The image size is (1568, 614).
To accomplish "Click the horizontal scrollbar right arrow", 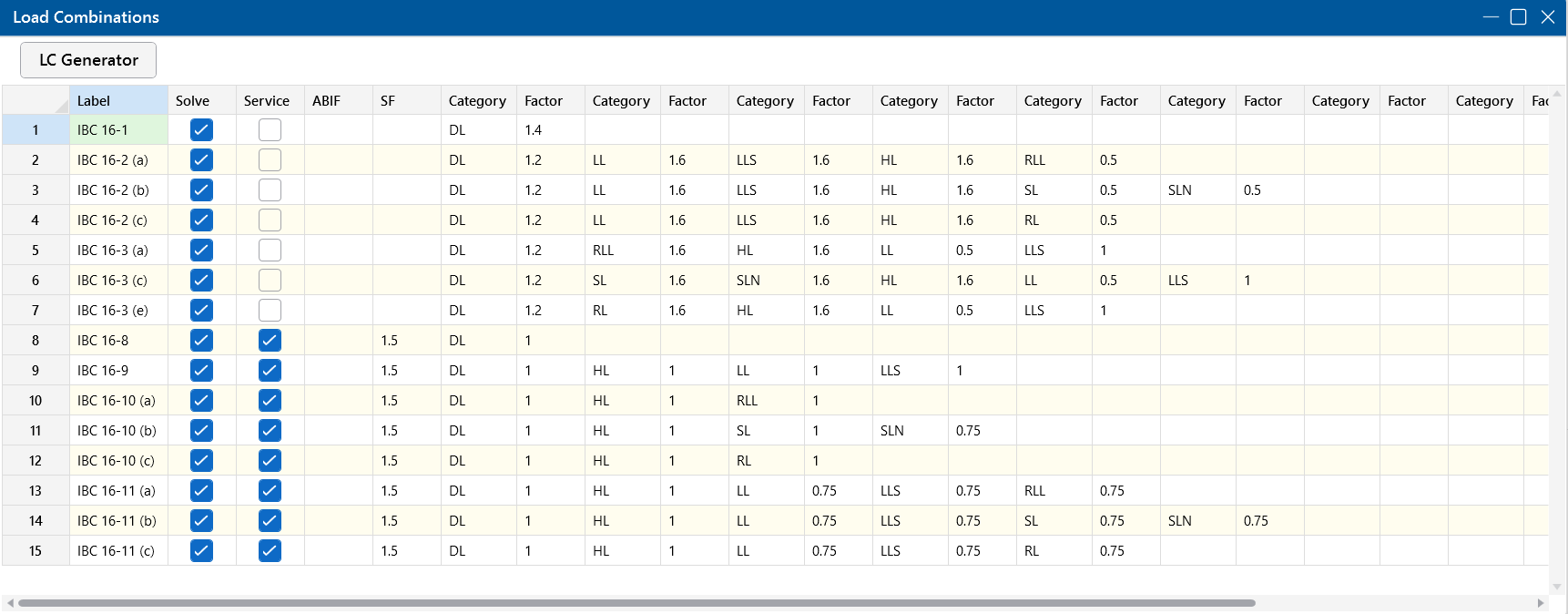I will coord(1541,603).
